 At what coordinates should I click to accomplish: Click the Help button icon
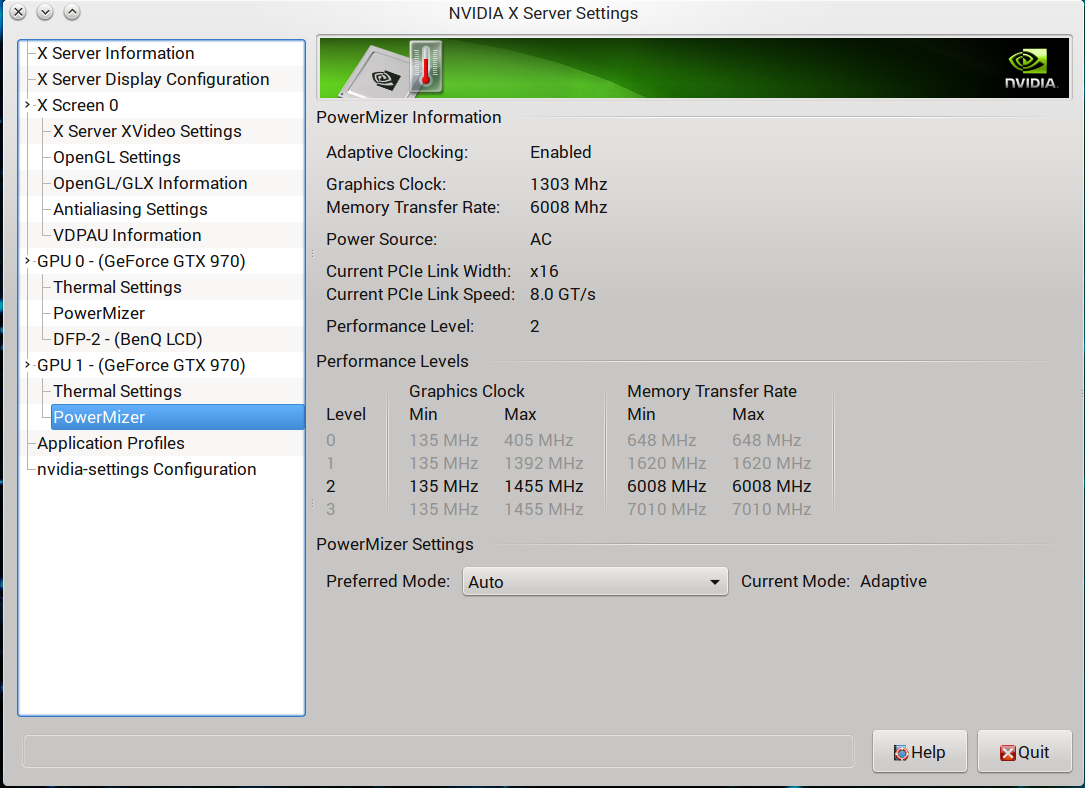[900, 753]
